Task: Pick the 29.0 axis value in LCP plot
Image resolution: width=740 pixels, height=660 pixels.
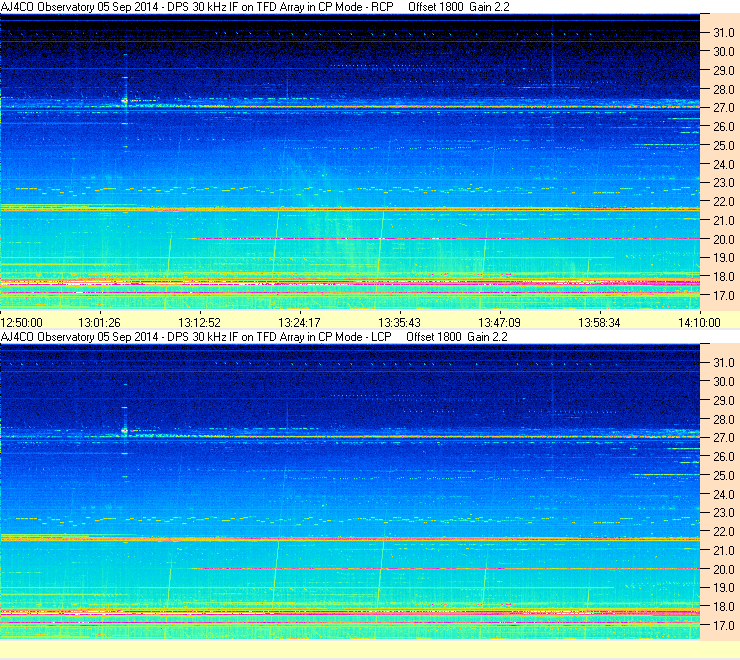Action: click(x=724, y=400)
